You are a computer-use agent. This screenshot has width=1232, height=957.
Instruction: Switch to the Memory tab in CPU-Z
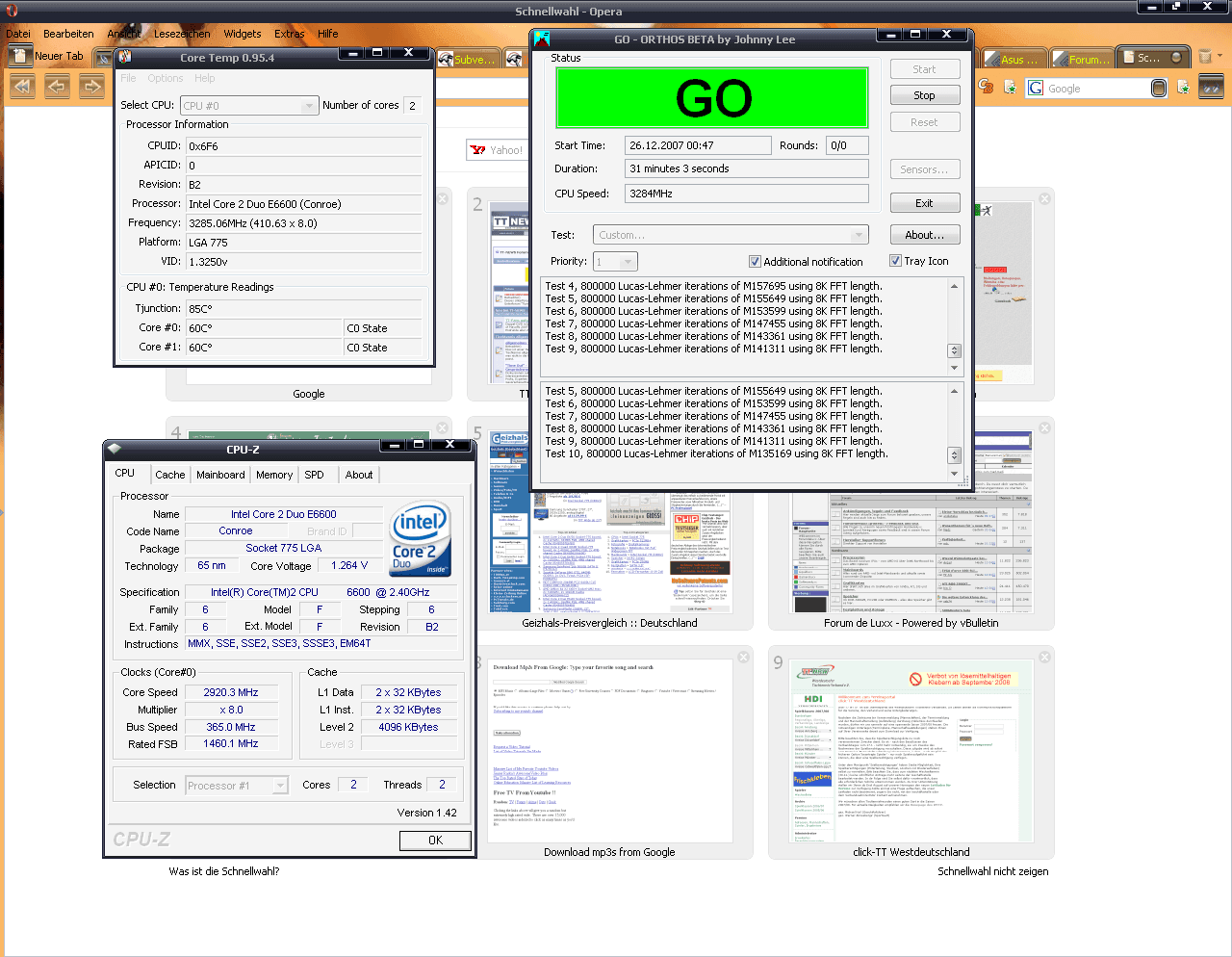[274, 475]
